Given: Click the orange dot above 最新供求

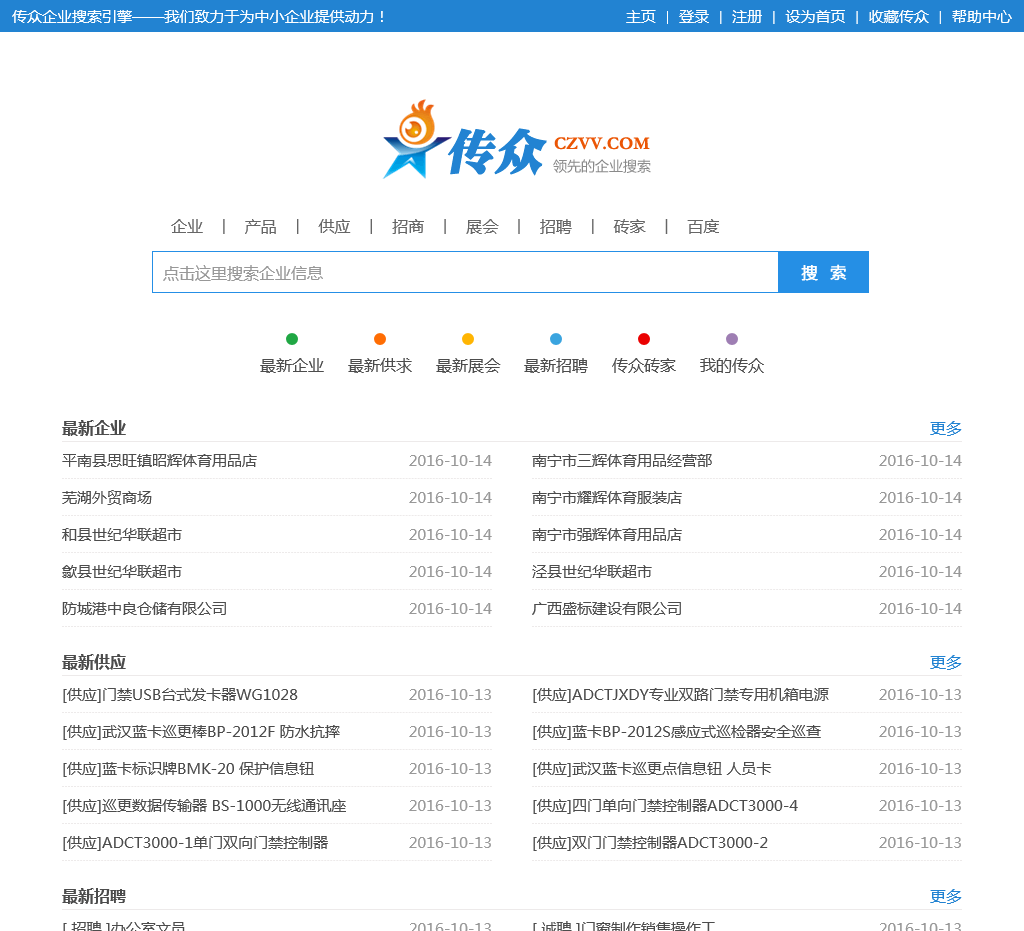Looking at the screenshot, I should (x=380, y=339).
